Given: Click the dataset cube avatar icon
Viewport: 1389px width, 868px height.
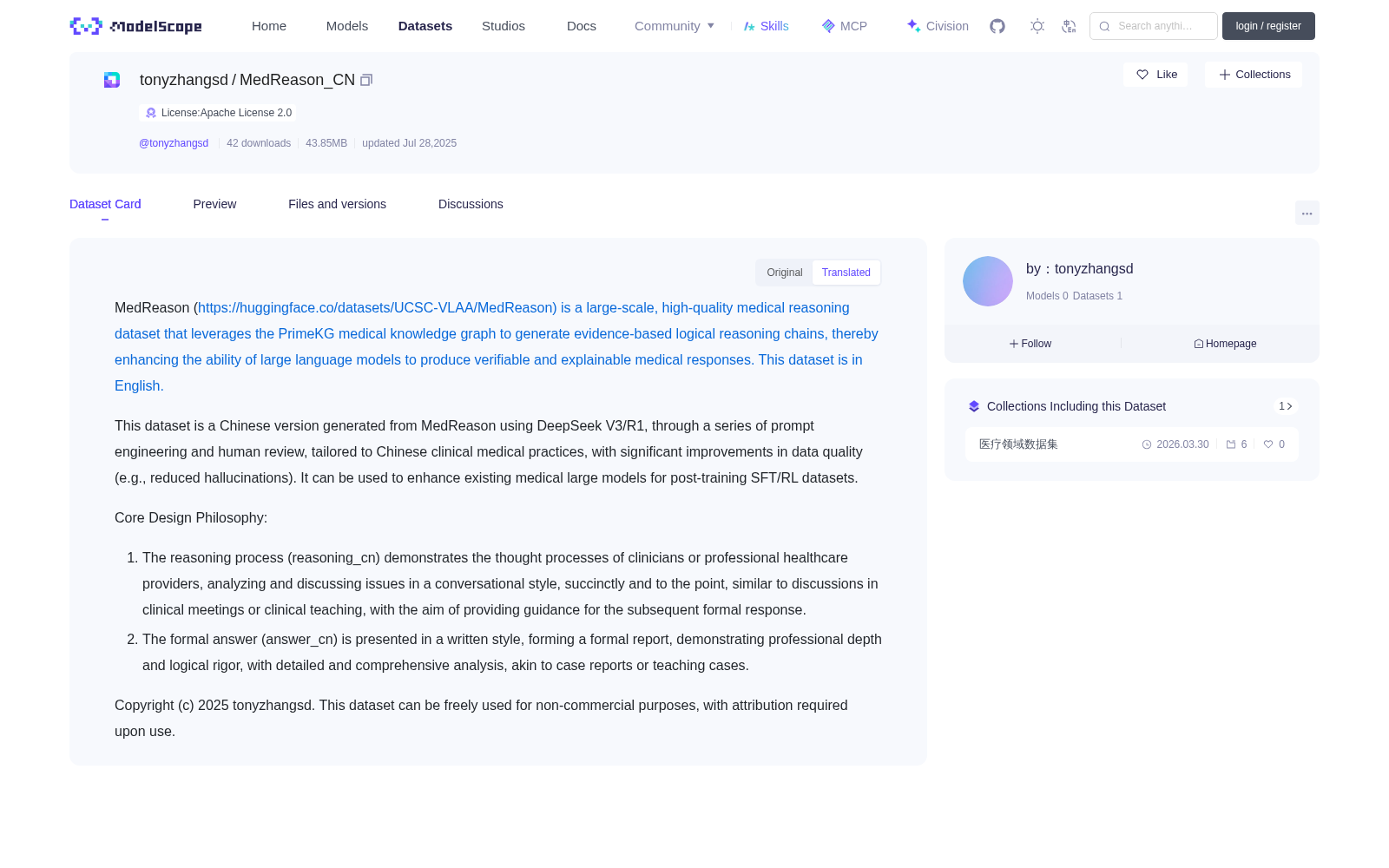Looking at the screenshot, I should pos(112,80).
